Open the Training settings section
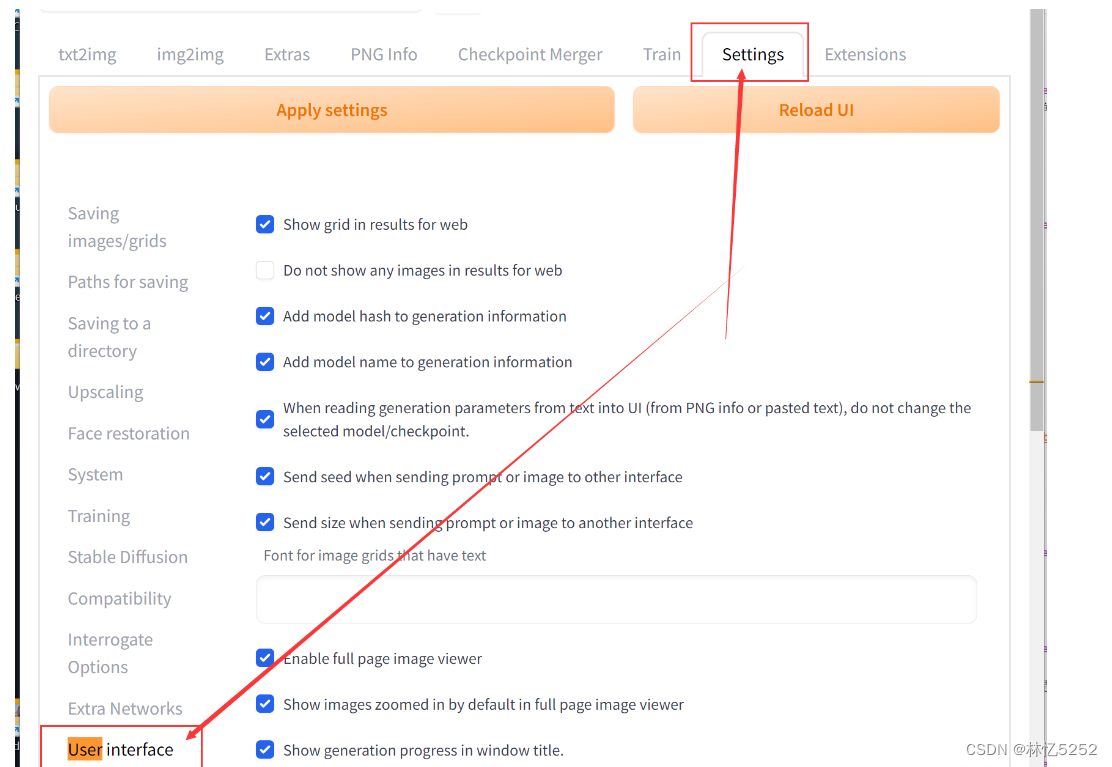1112x767 pixels. (x=99, y=515)
